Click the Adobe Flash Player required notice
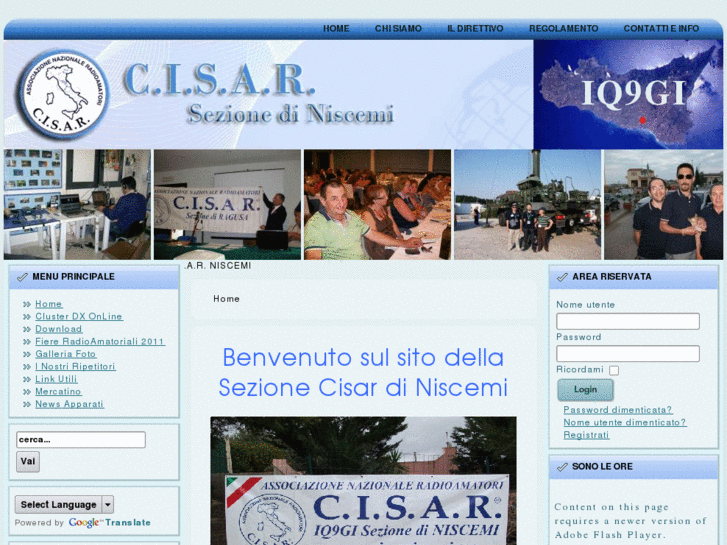727x545 pixels. [631, 521]
